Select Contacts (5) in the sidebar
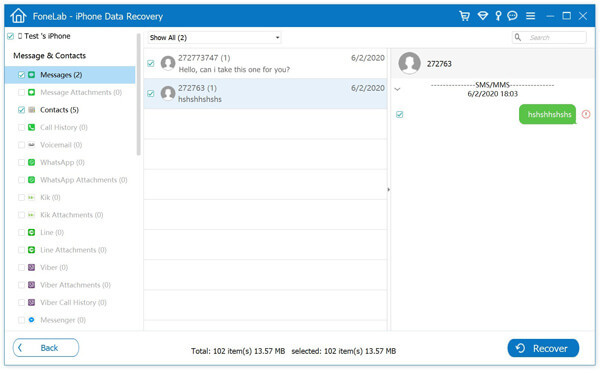 (x=59, y=110)
